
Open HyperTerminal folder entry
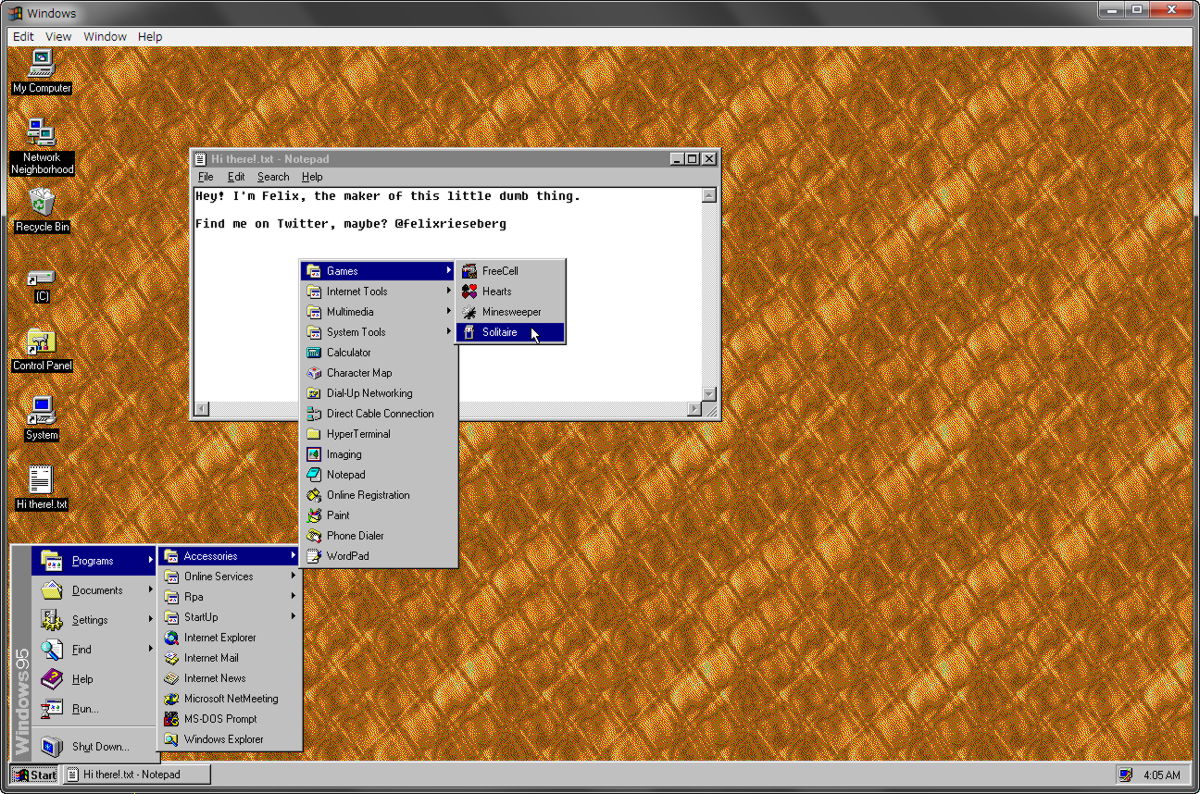[378, 434]
